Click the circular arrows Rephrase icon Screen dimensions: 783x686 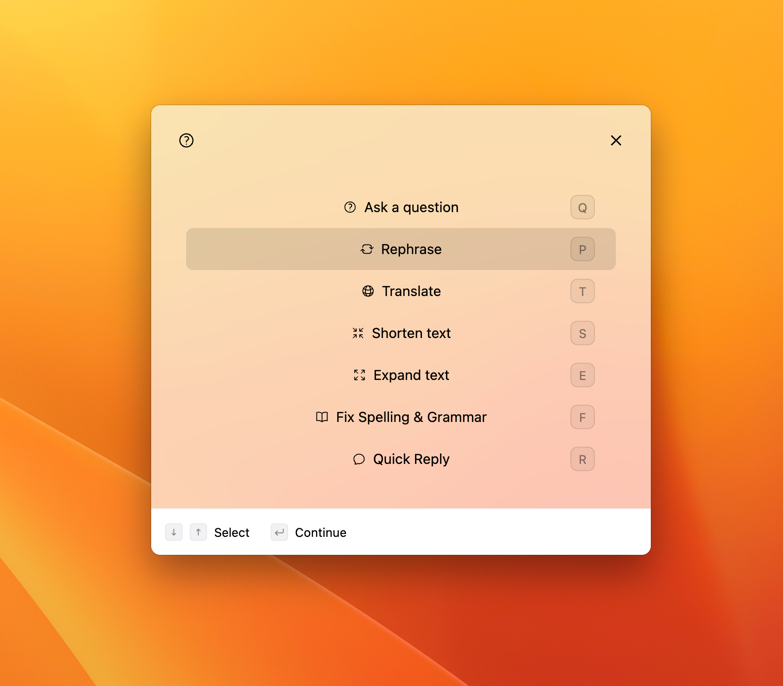(x=367, y=249)
